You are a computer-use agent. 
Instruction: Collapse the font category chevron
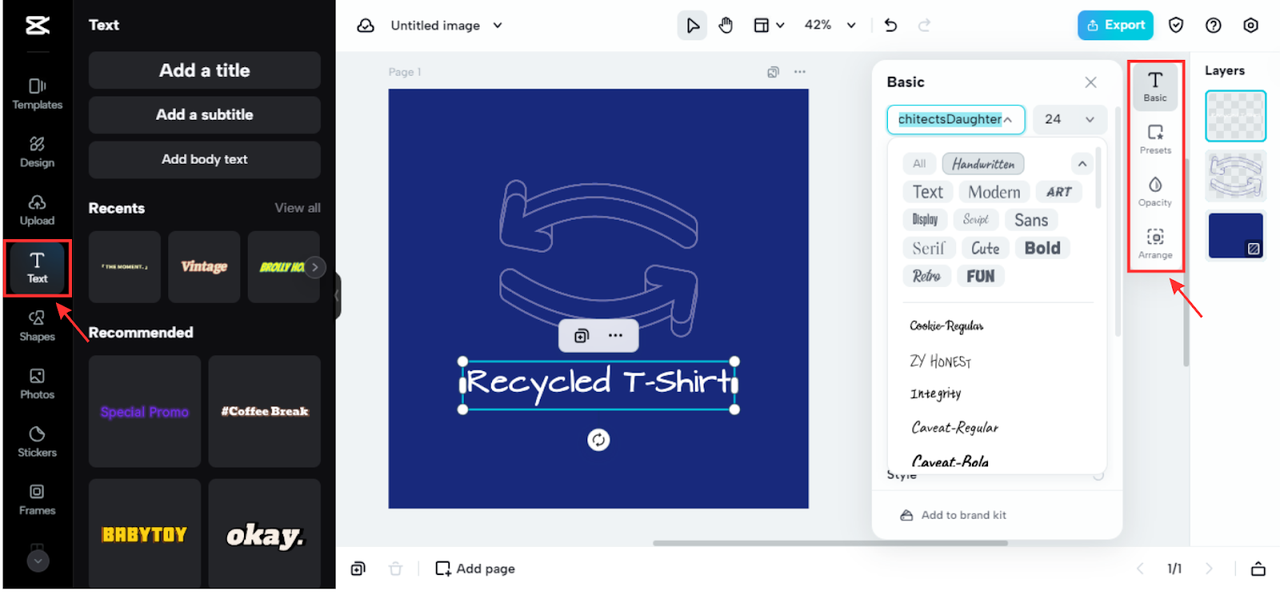tap(1081, 163)
